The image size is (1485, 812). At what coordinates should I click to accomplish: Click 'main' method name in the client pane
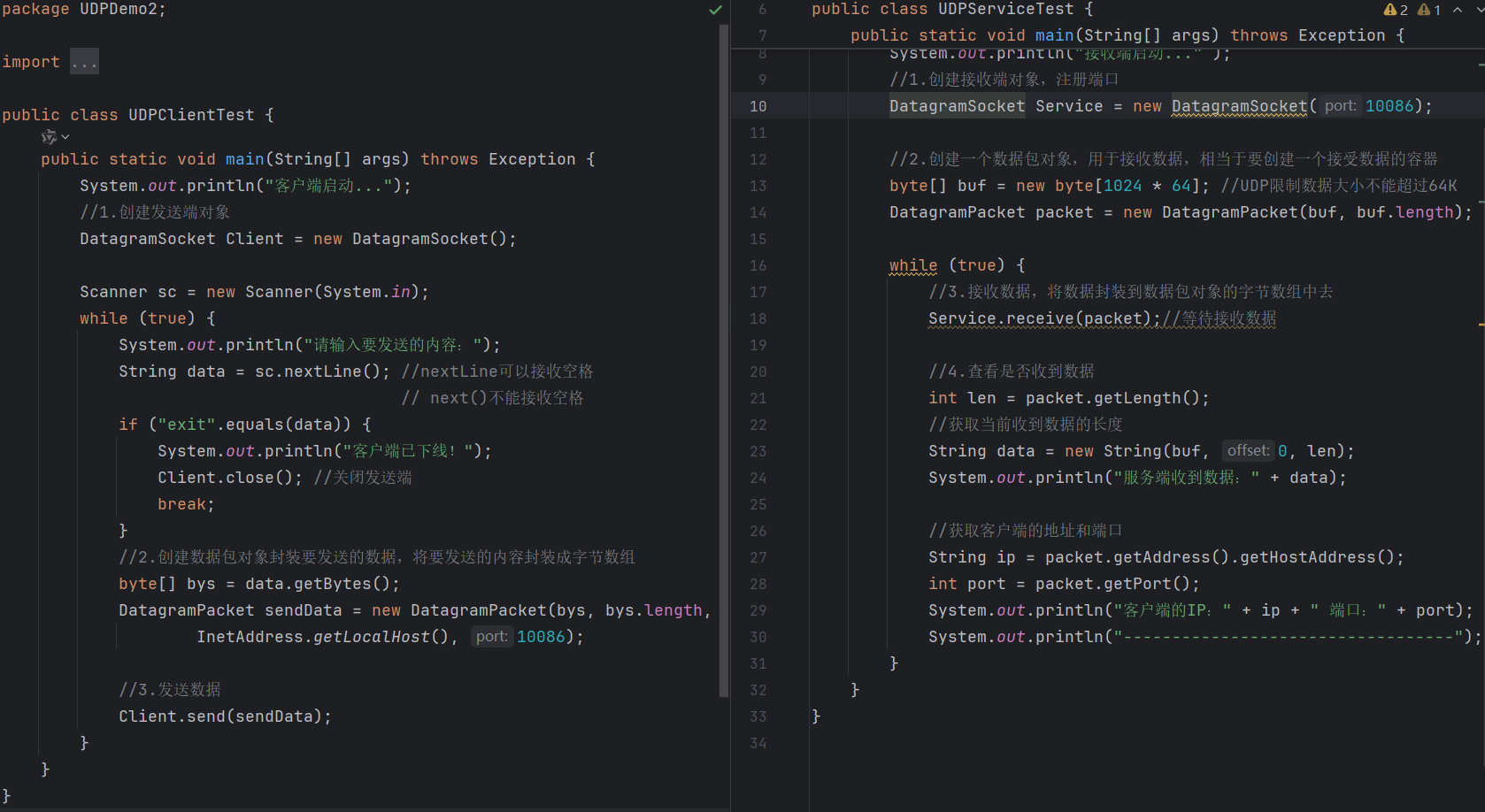coord(245,159)
